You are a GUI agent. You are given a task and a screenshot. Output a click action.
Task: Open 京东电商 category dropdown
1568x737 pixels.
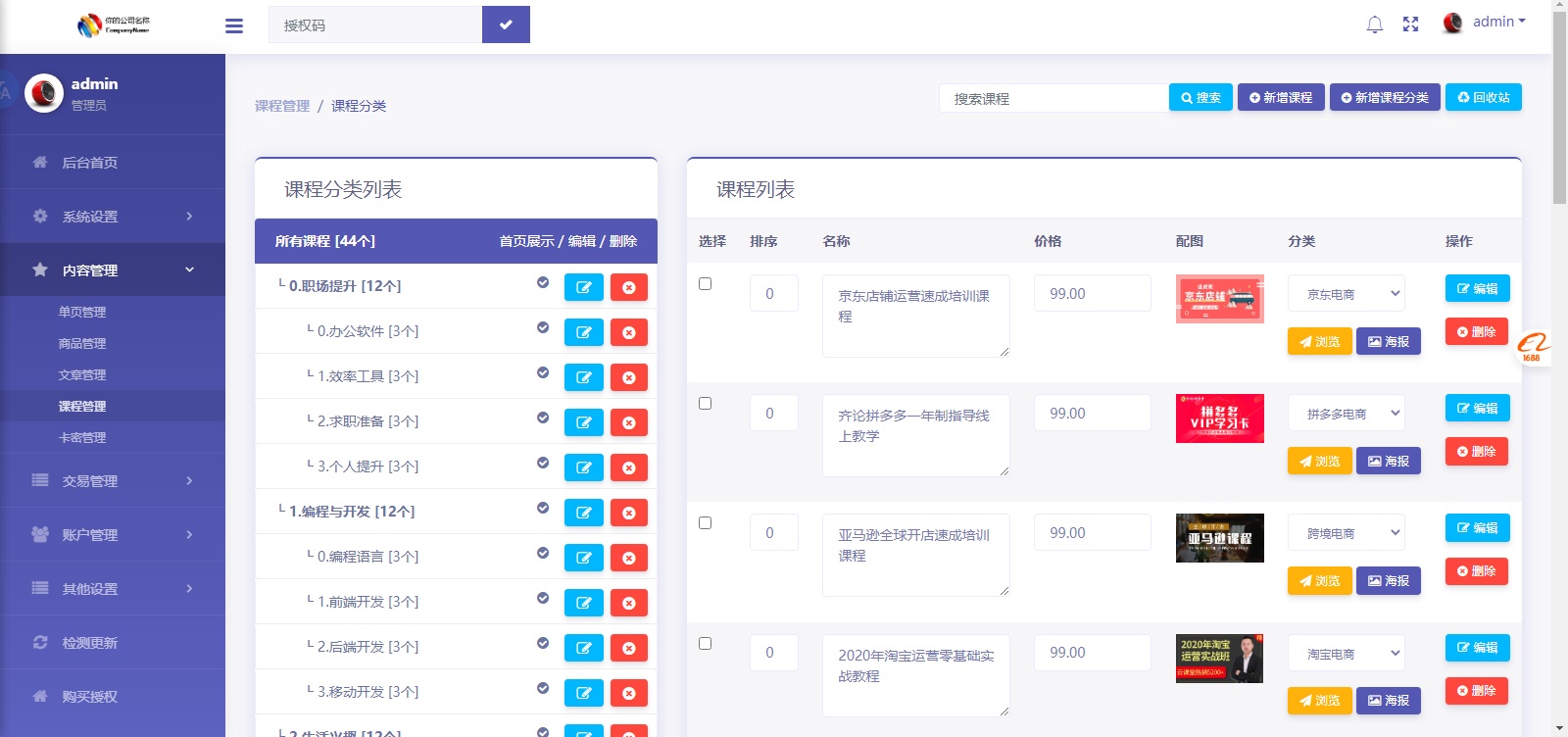(1347, 293)
